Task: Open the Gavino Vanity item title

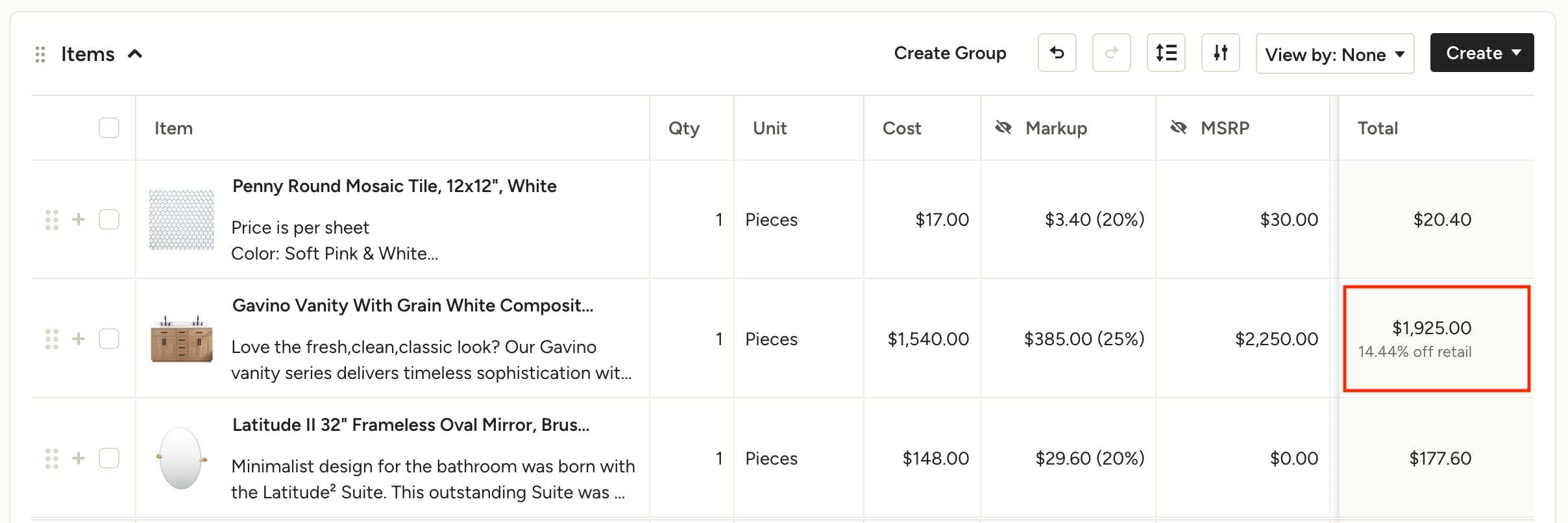Action: pos(413,306)
